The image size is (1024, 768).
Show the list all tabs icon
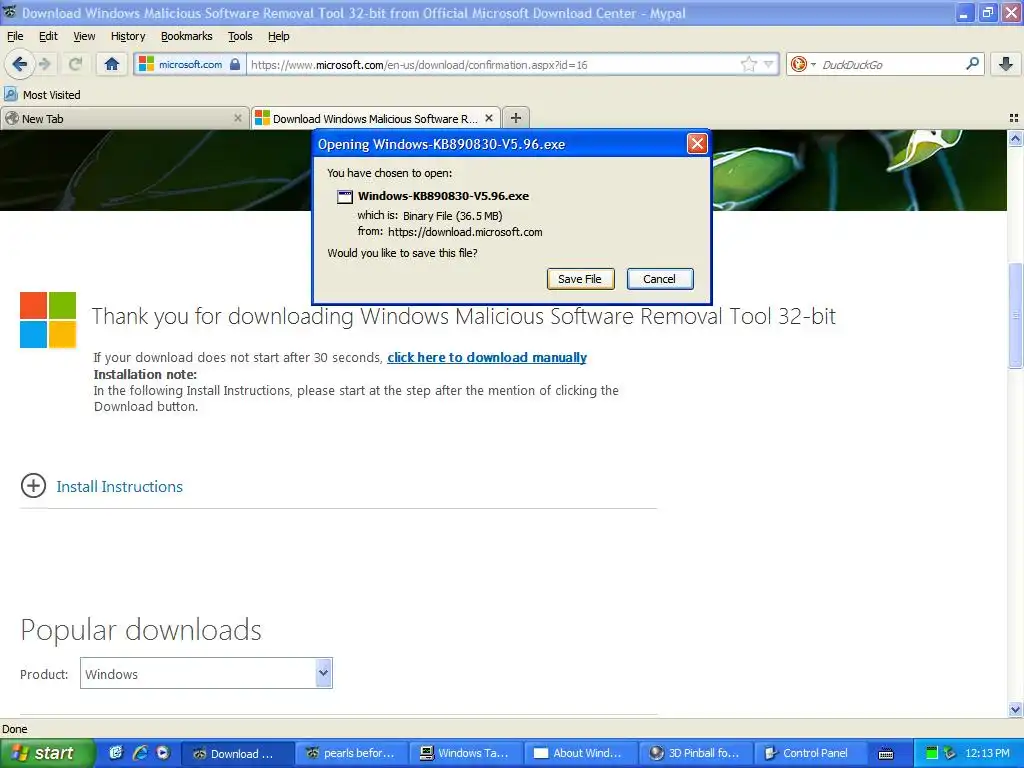click(1014, 118)
